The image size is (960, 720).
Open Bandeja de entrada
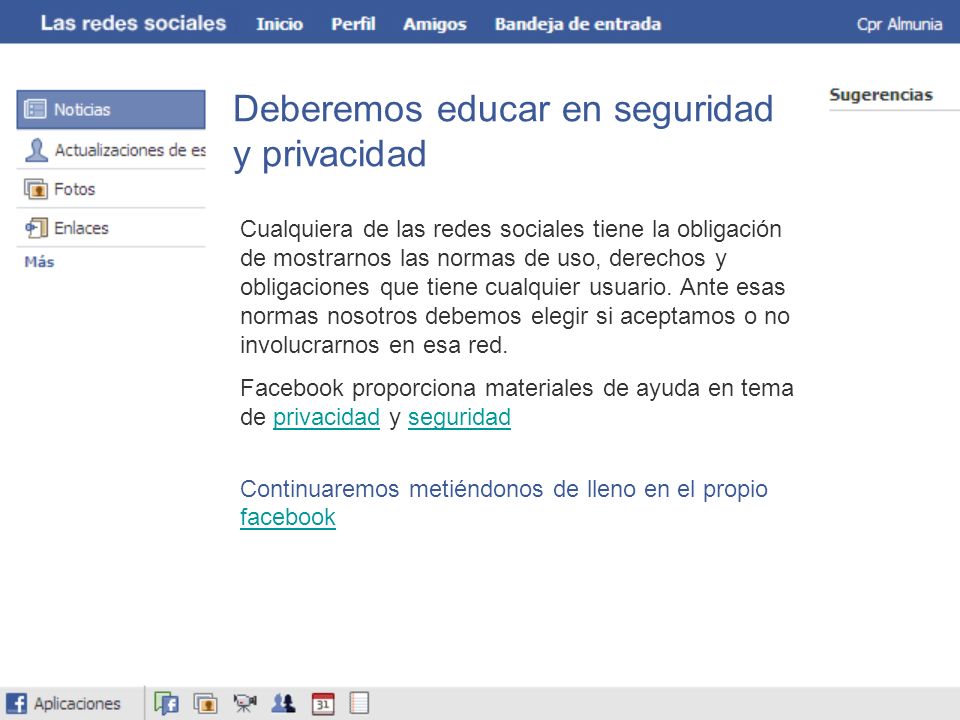click(x=578, y=24)
